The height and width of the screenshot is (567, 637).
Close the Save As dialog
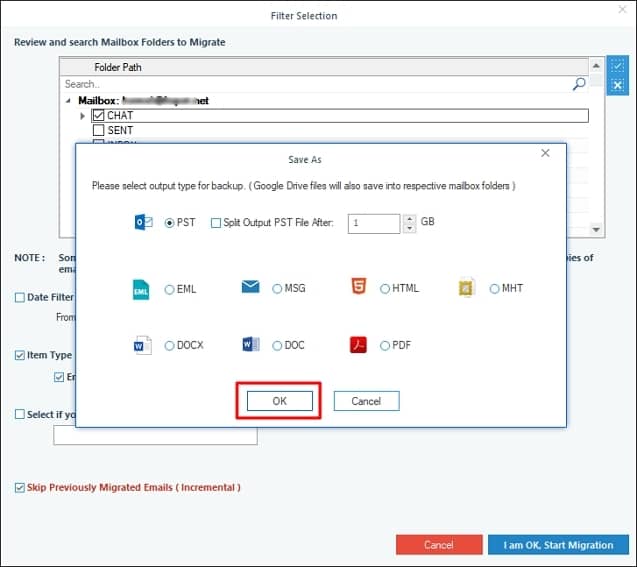545,153
